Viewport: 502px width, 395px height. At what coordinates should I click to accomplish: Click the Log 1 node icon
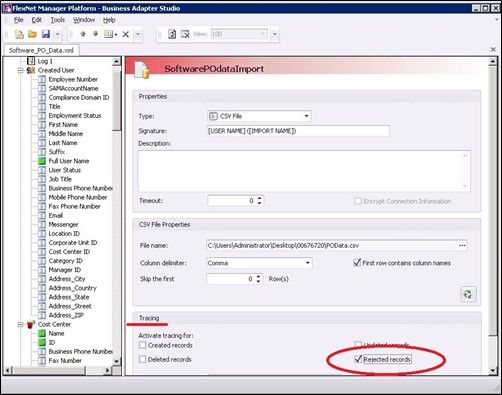31,61
